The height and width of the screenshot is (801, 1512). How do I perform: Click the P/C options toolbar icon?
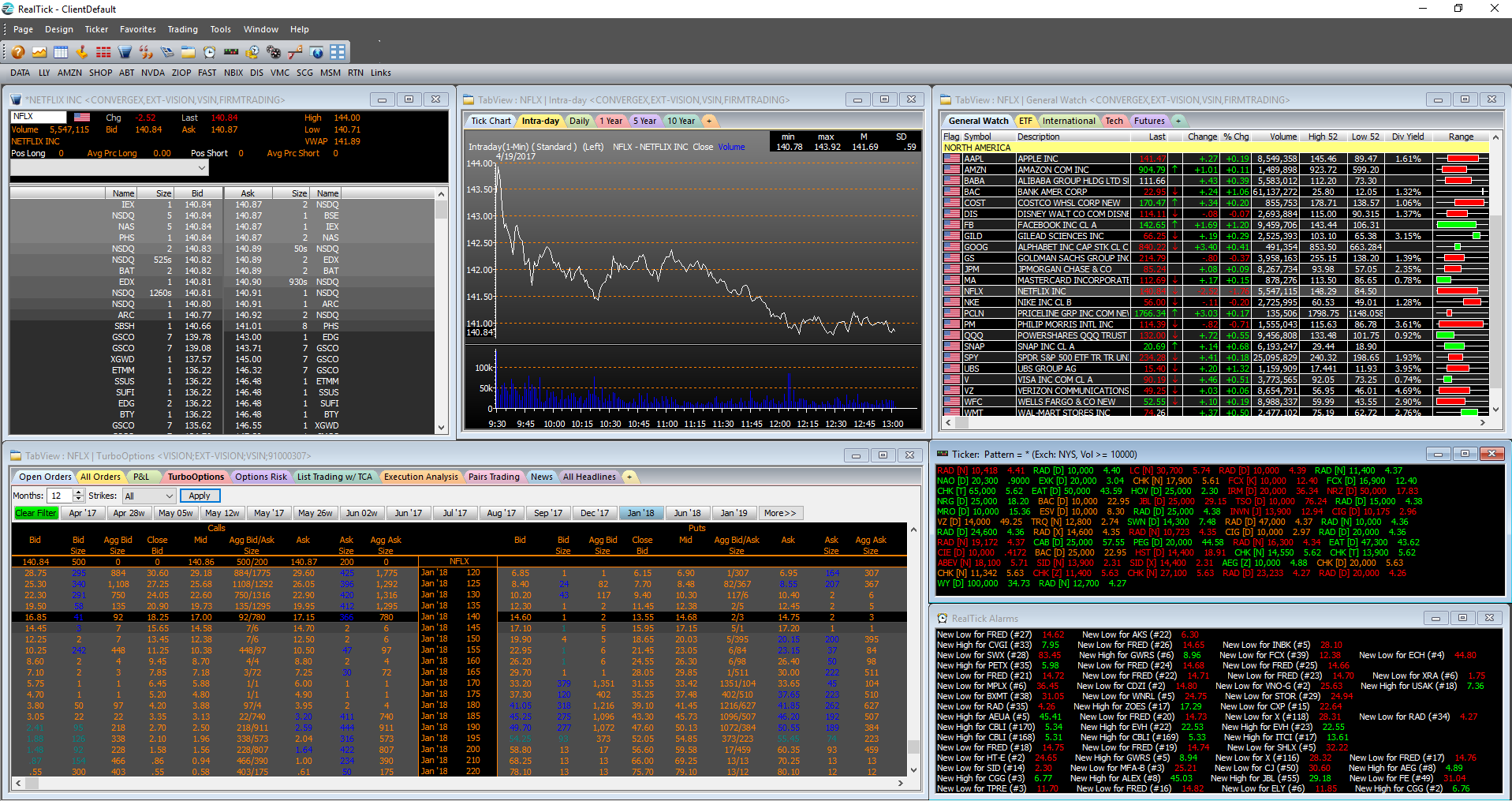coord(295,52)
